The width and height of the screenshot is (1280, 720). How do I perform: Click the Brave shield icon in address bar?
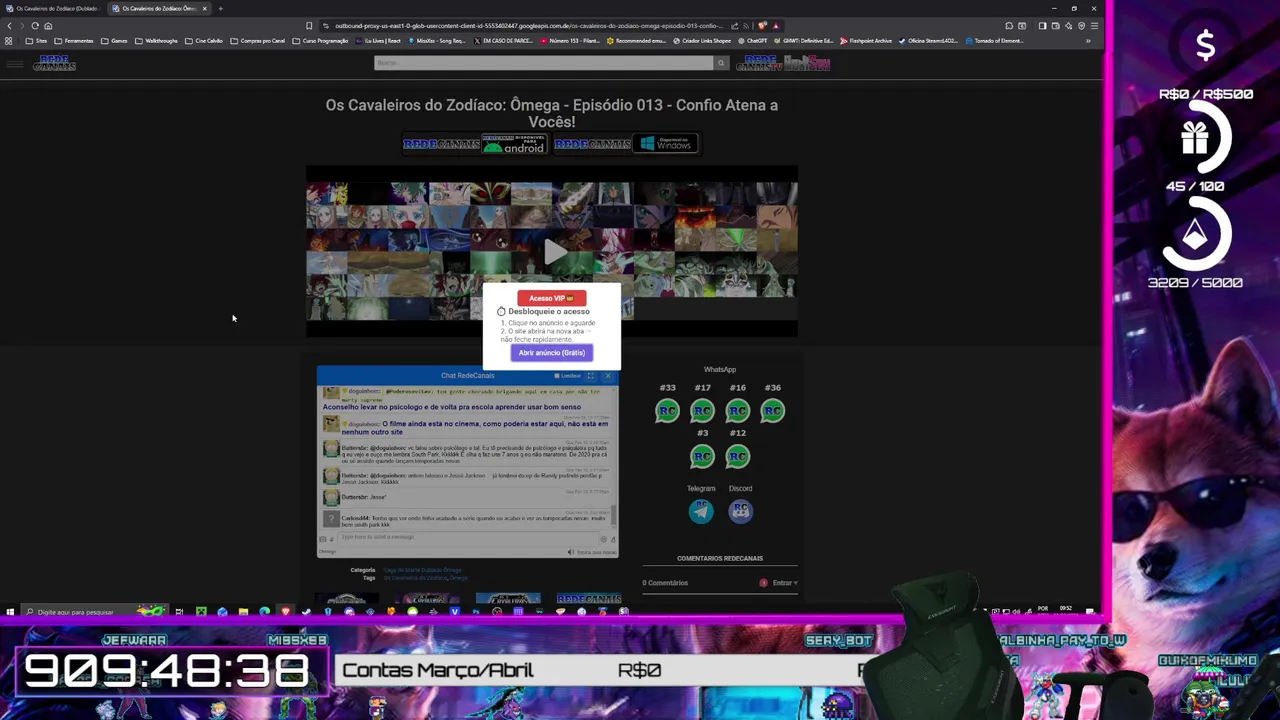(x=763, y=26)
